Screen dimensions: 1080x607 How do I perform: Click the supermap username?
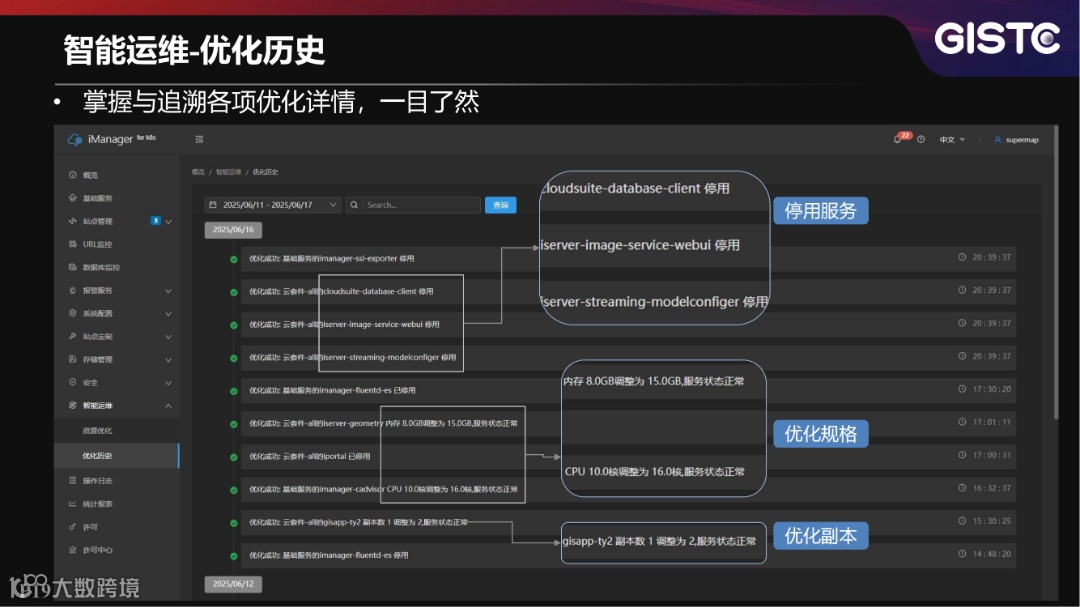(x=1022, y=140)
